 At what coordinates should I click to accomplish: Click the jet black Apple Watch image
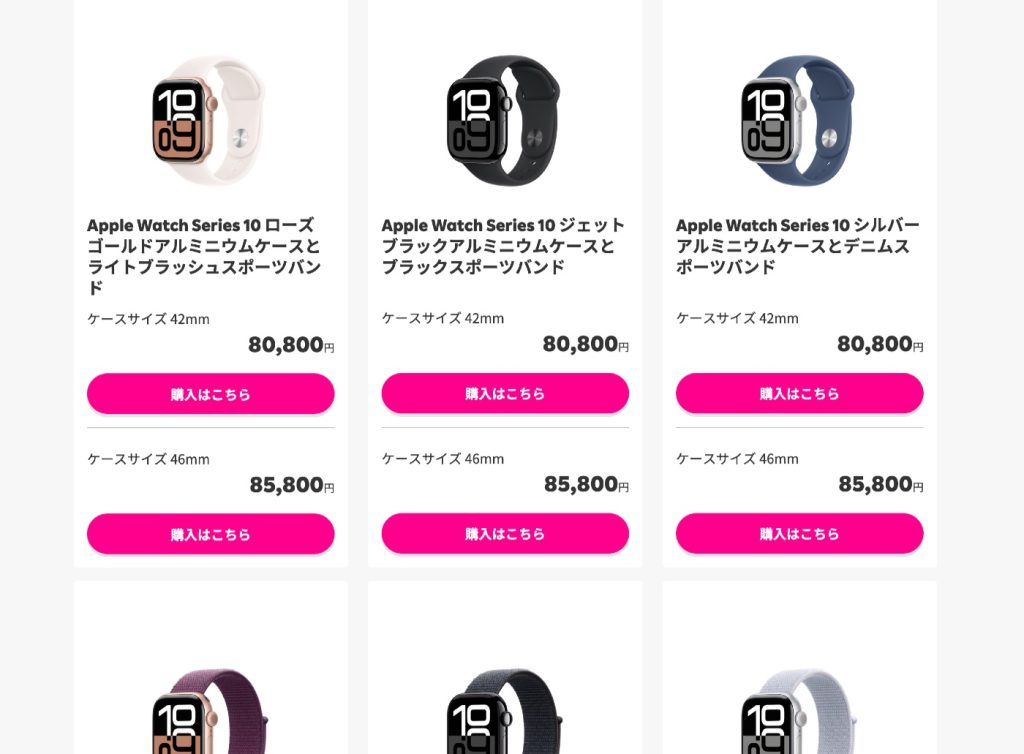(x=503, y=120)
